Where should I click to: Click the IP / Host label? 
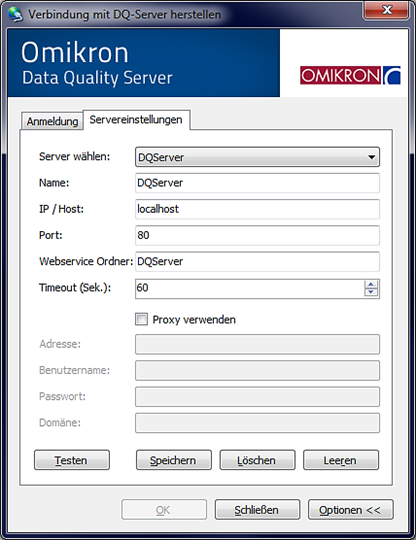point(61,209)
